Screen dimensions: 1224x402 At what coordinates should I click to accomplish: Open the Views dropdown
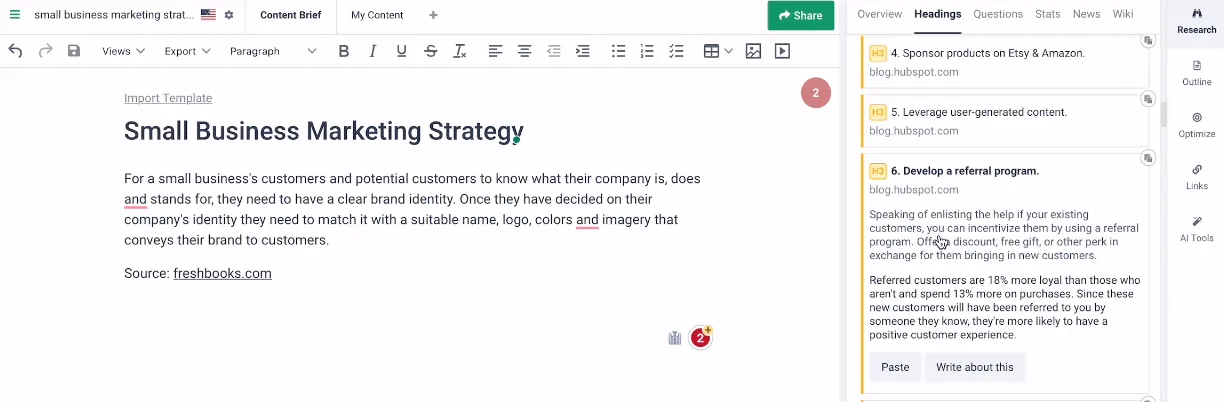tap(123, 51)
